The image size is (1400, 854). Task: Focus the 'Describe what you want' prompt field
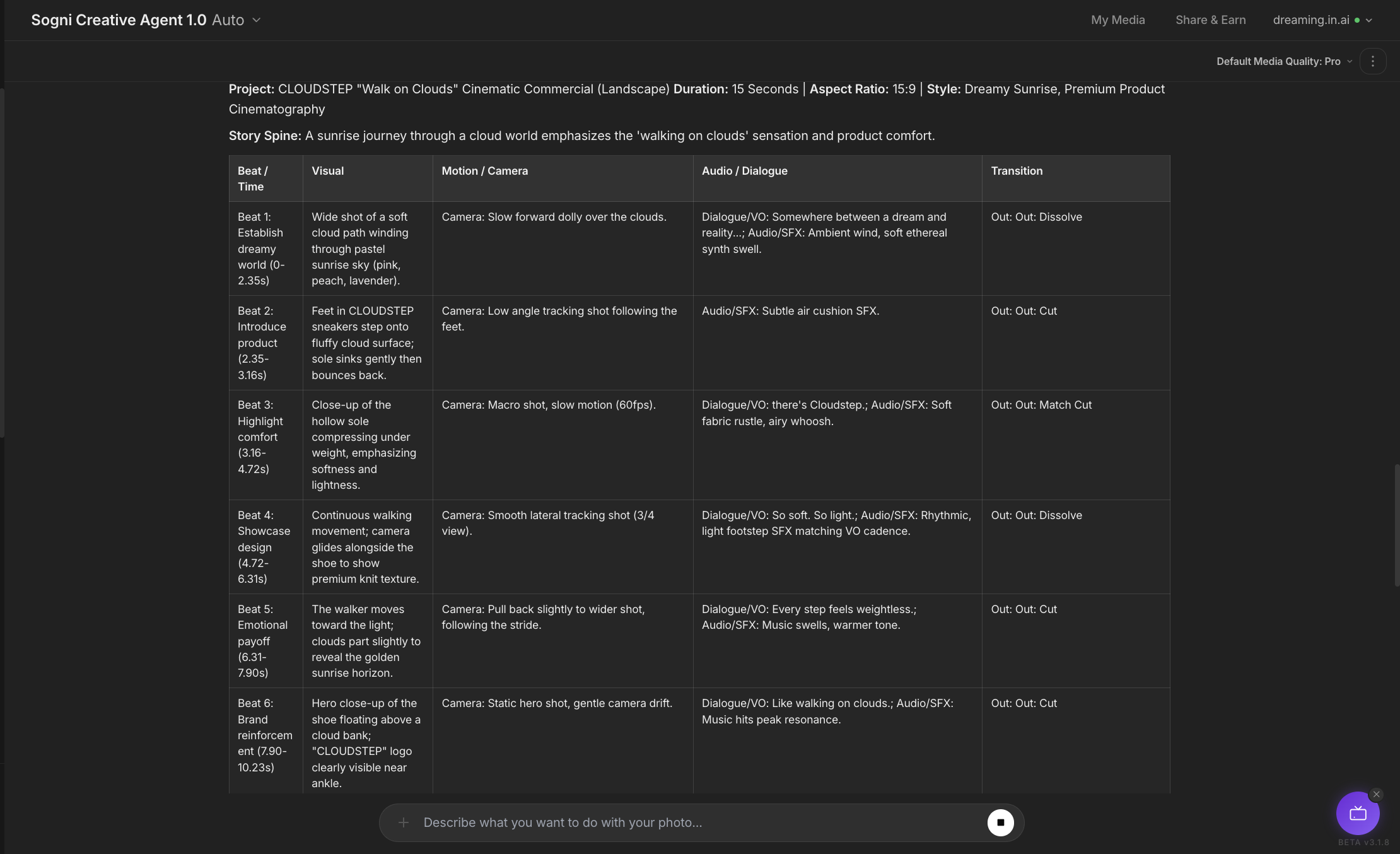(700, 822)
